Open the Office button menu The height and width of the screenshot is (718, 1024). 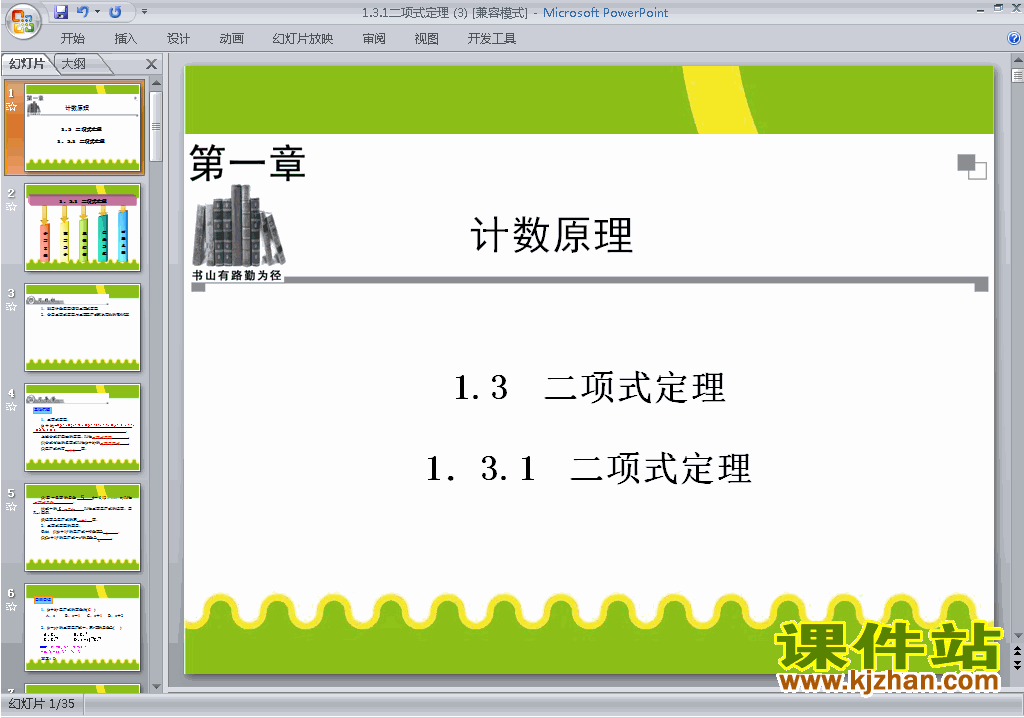[24, 22]
